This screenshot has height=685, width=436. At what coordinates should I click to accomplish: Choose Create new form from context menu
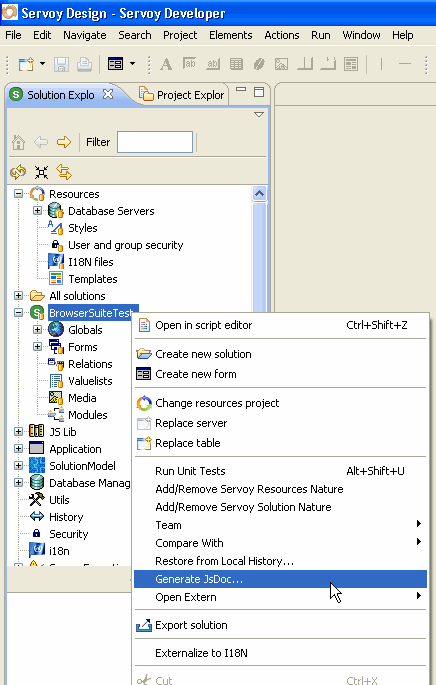coord(280,374)
